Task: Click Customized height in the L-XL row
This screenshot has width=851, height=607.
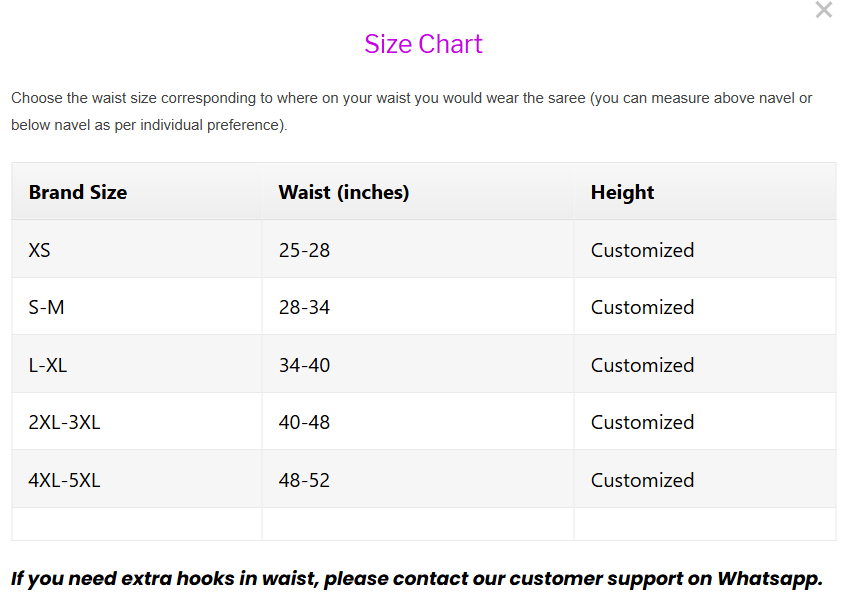Action: coord(642,365)
